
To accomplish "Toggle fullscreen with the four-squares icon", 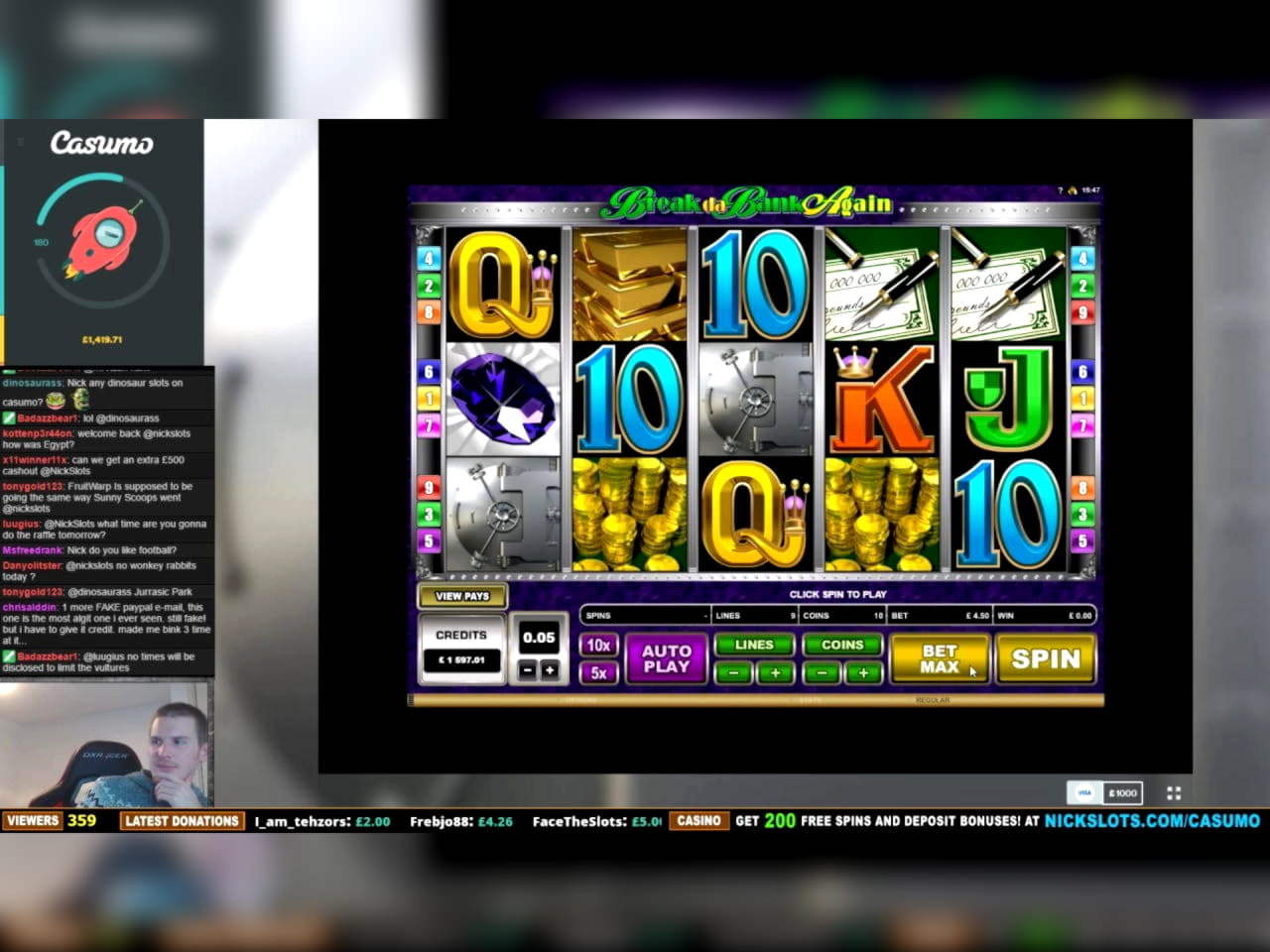I will click(x=1174, y=792).
